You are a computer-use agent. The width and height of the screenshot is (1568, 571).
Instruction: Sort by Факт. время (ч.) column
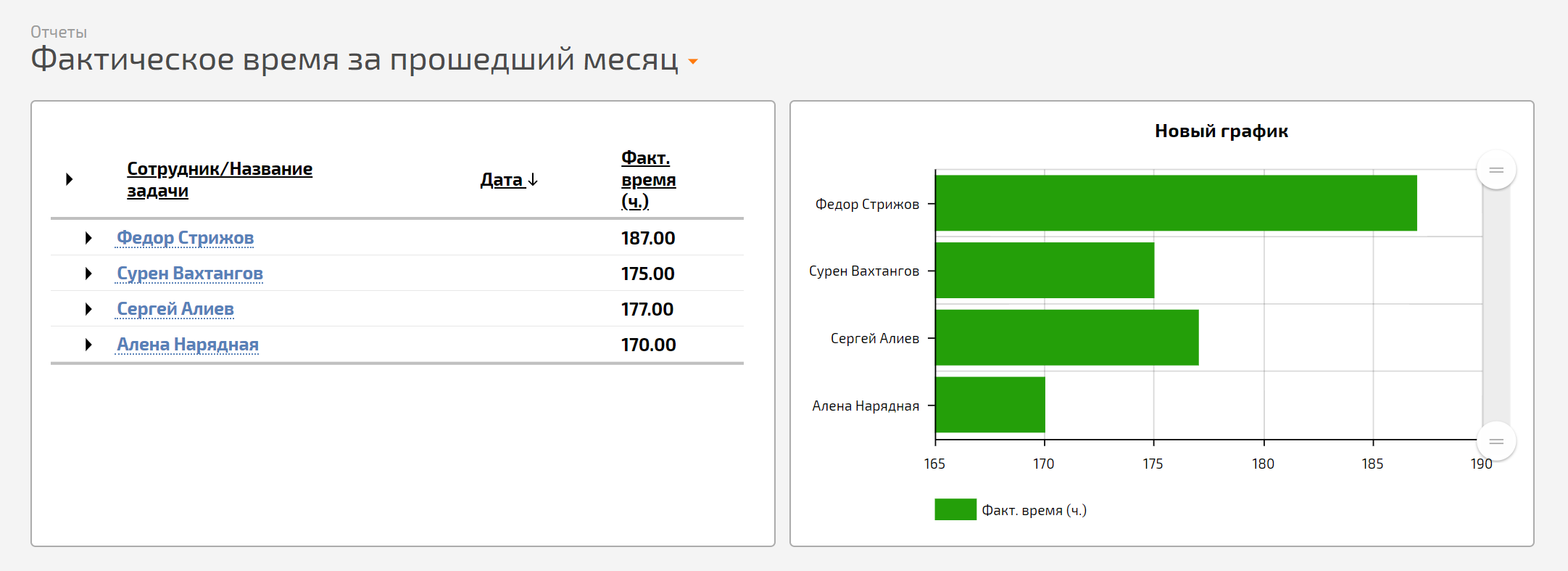647,179
